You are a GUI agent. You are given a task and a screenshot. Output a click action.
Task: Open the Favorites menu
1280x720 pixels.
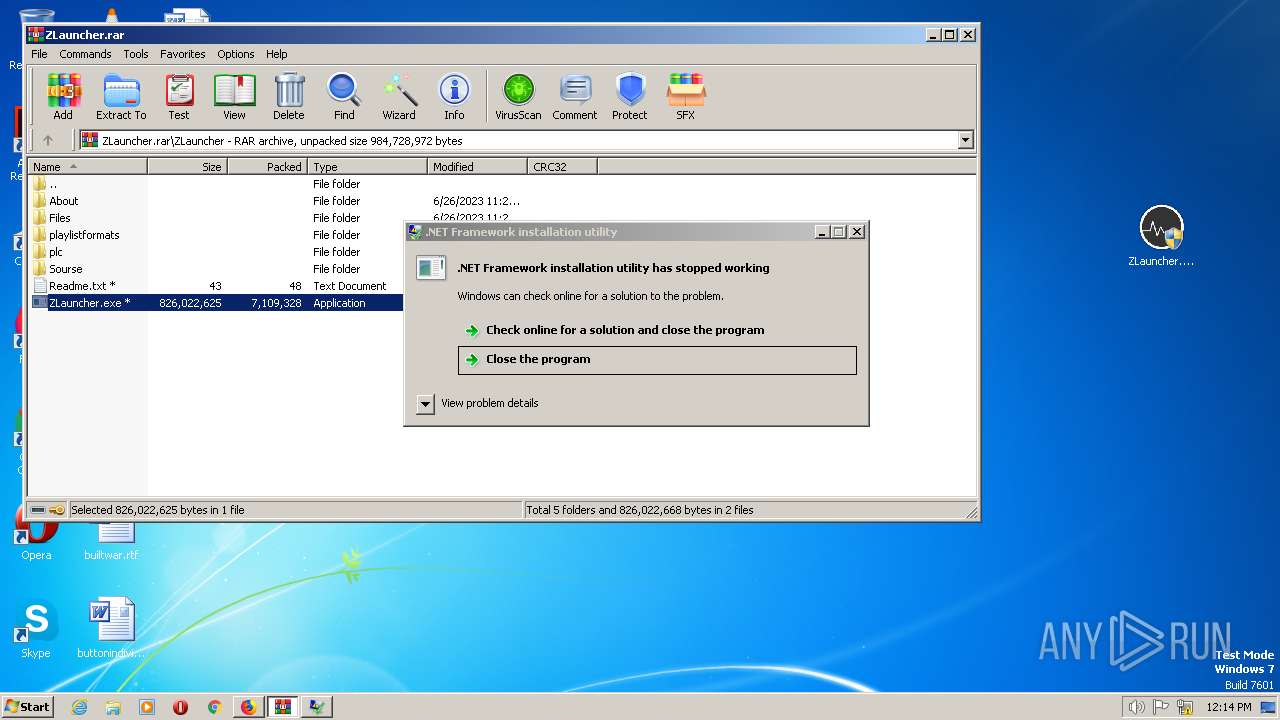click(x=183, y=54)
